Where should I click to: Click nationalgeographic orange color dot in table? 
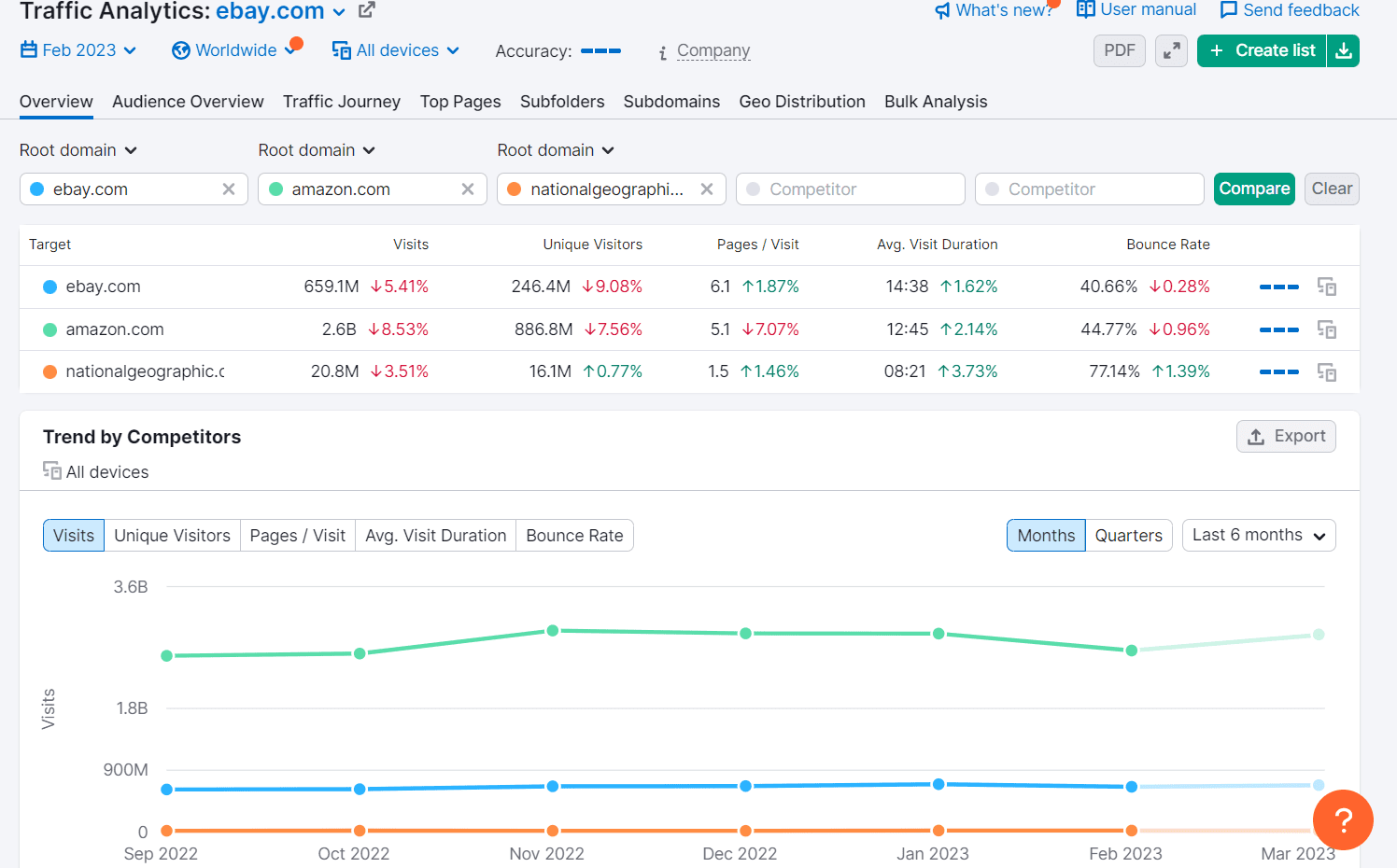click(50, 371)
